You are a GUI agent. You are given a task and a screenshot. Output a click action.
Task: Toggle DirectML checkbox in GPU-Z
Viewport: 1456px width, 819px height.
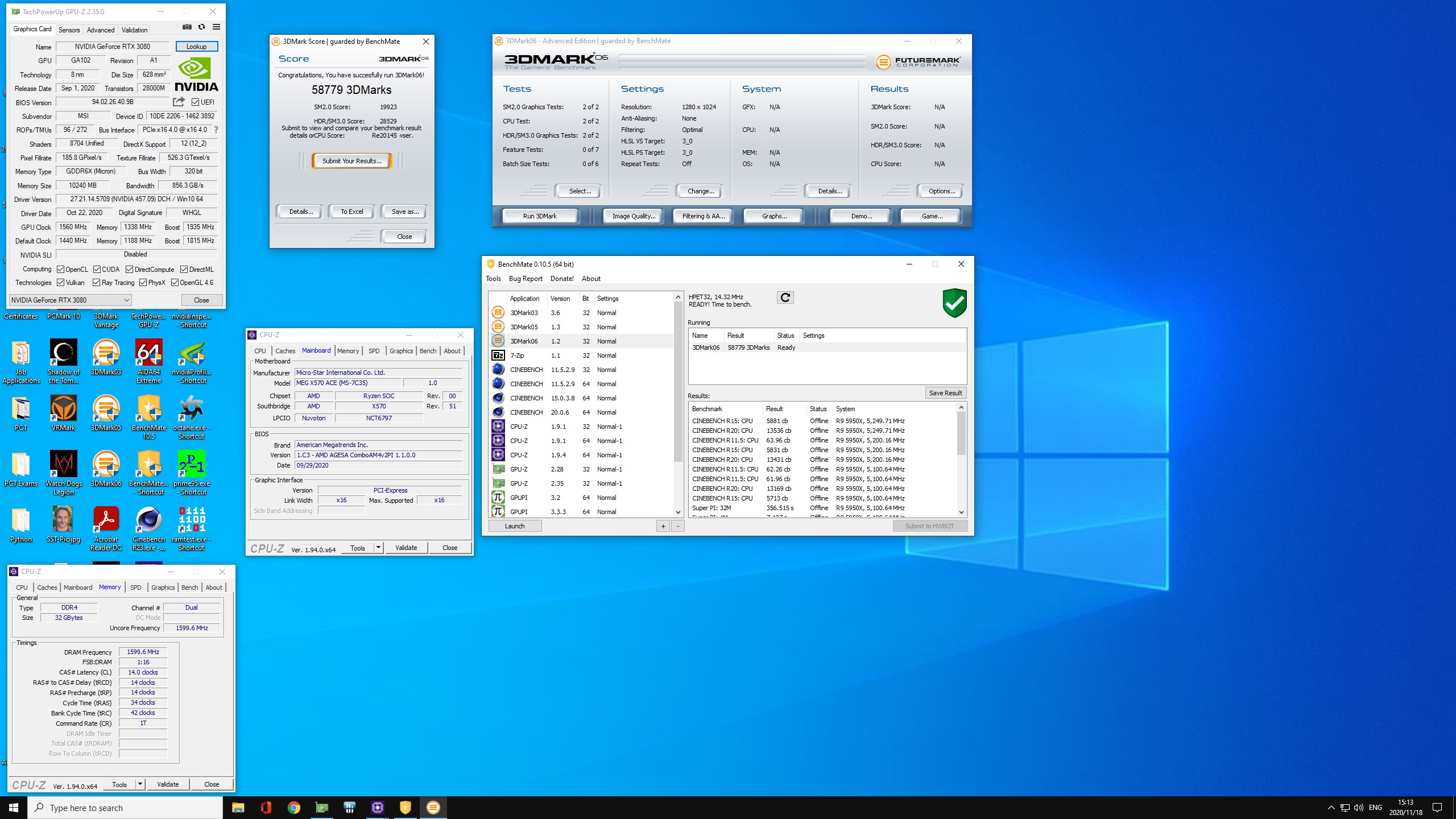(184, 270)
